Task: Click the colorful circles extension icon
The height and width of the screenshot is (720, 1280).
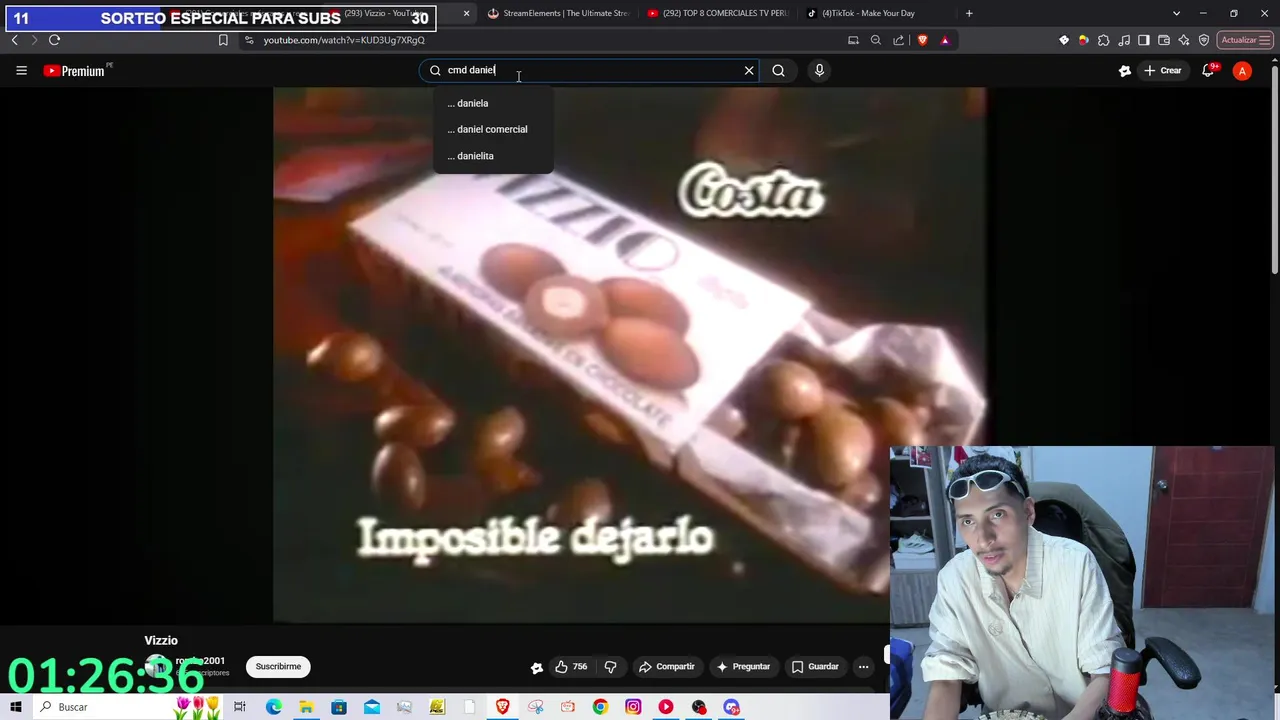Action: click(x=1083, y=40)
